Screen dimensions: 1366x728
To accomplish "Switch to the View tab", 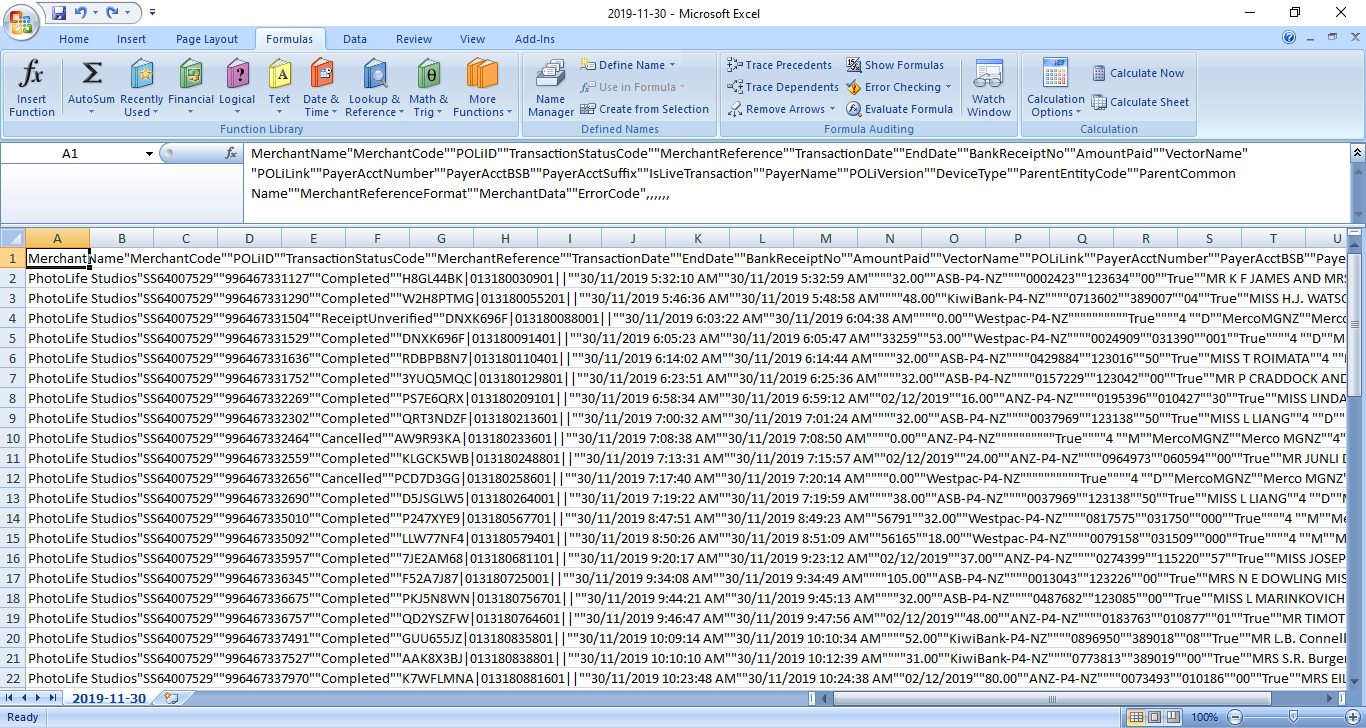I will 473,39.
